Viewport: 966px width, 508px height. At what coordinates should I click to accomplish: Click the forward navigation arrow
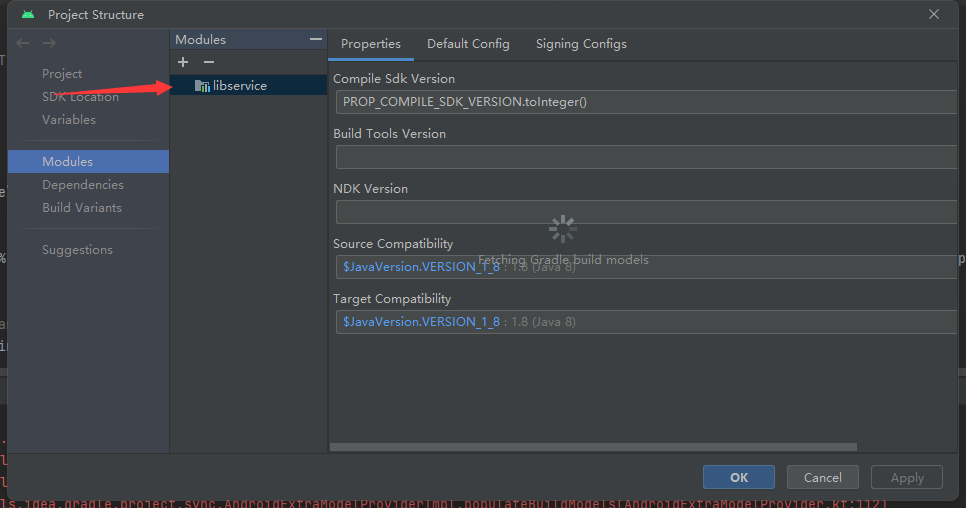click(49, 43)
